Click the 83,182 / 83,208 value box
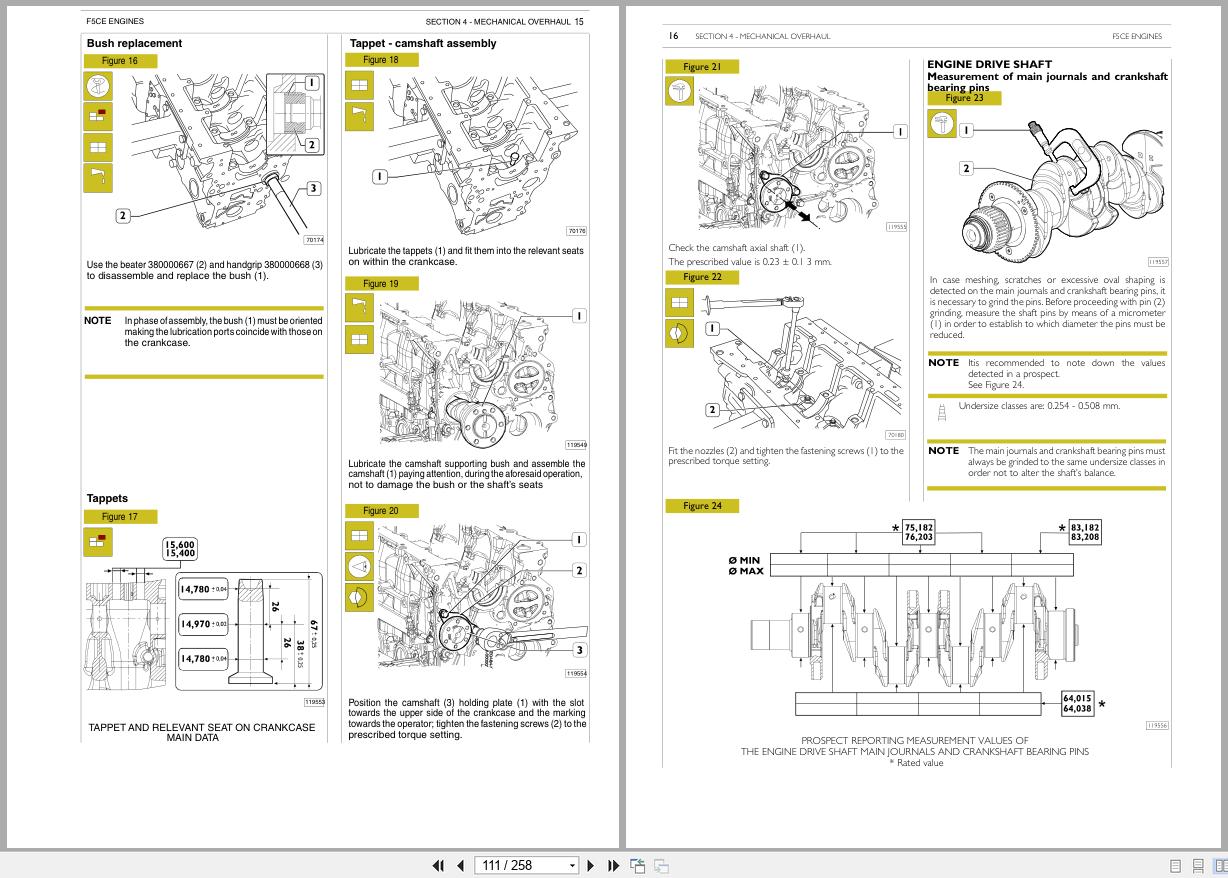The image size is (1228, 878). pyautogui.click(x=1085, y=532)
